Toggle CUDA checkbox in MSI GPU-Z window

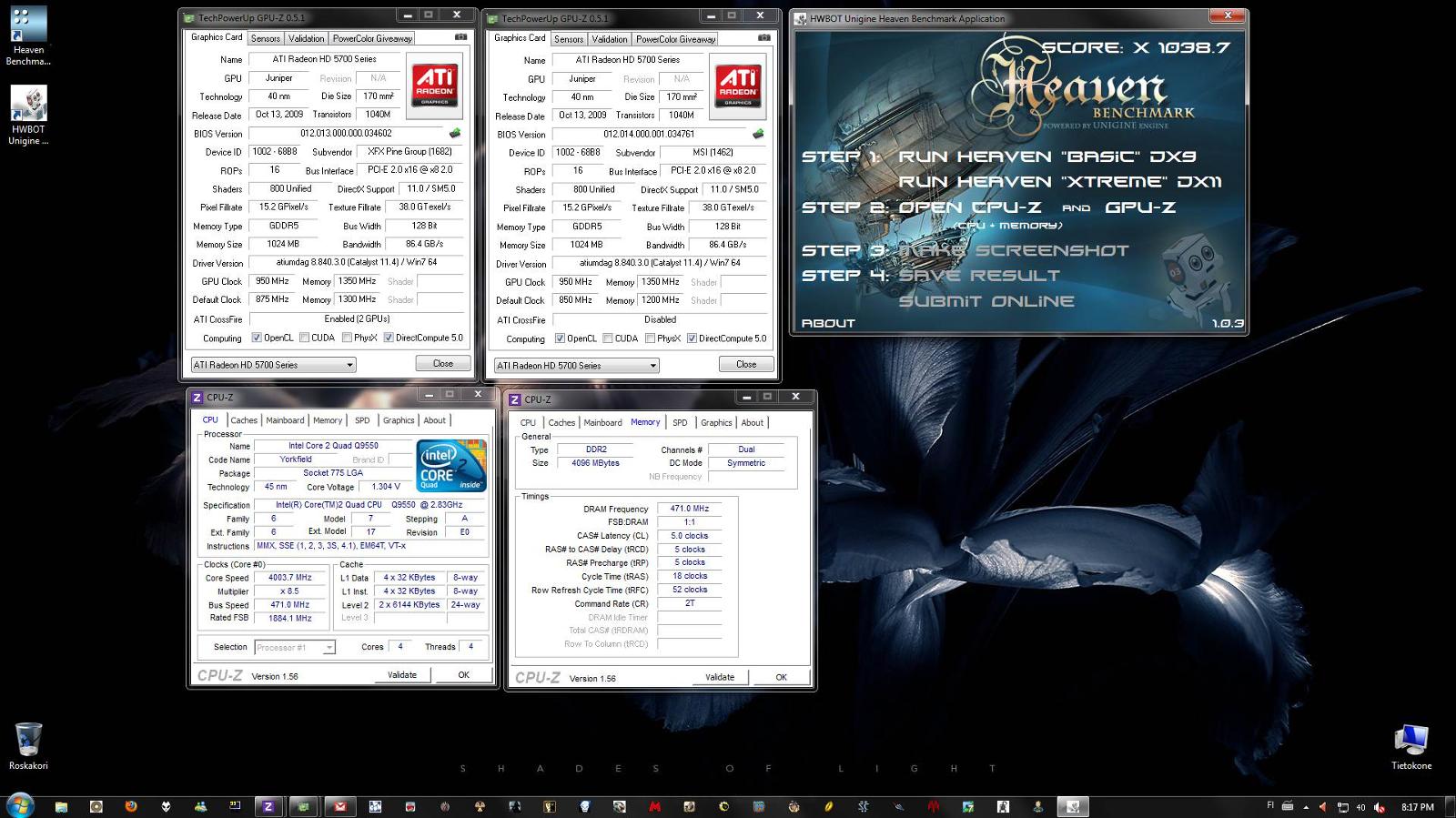tap(607, 338)
